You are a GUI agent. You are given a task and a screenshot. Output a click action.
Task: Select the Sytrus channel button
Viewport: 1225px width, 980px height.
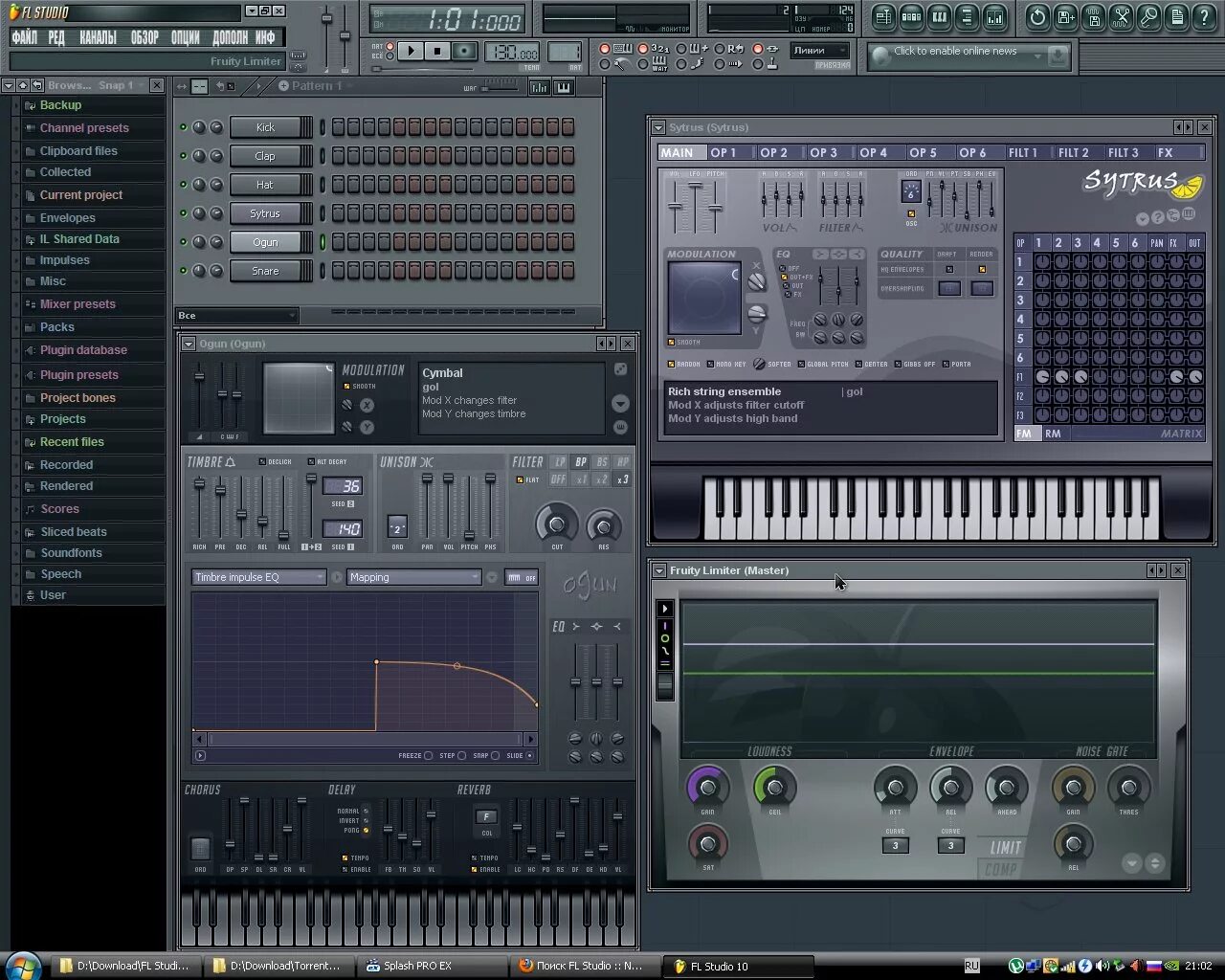click(x=265, y=213)
